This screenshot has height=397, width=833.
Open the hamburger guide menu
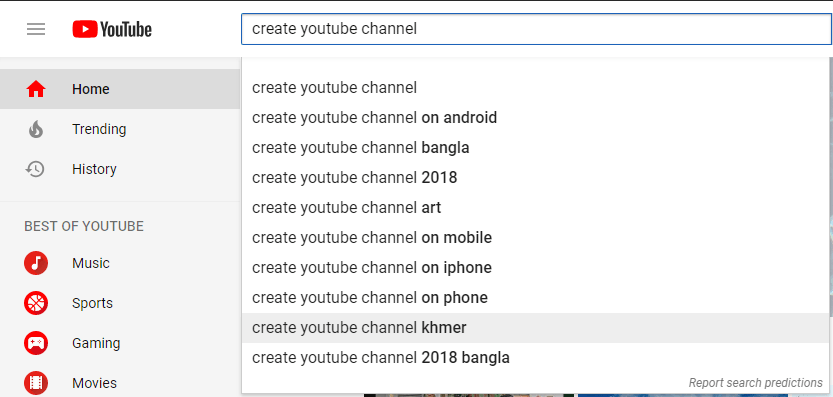(x=36, y=29)
